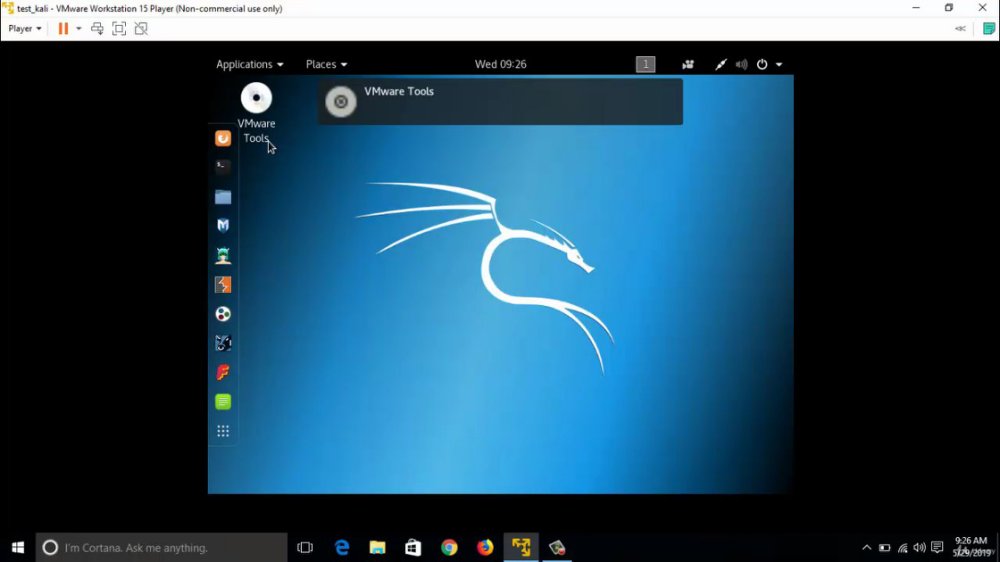The width and height of the screenshot is (1000, 562).
Task: Click the VMware Tools notification banner
Action: click(x=501, y=101)
